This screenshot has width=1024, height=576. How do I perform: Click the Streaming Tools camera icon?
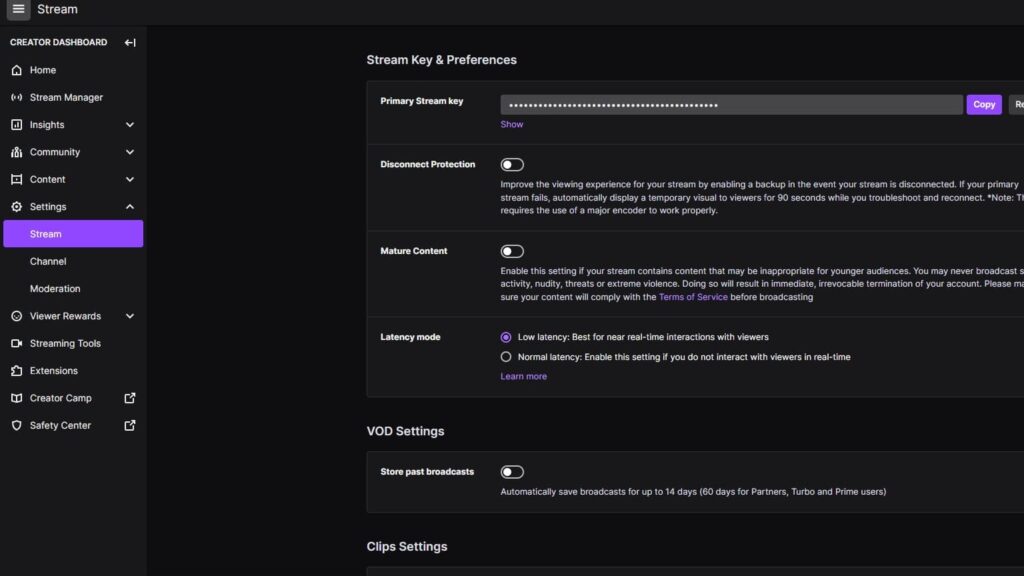16,344
